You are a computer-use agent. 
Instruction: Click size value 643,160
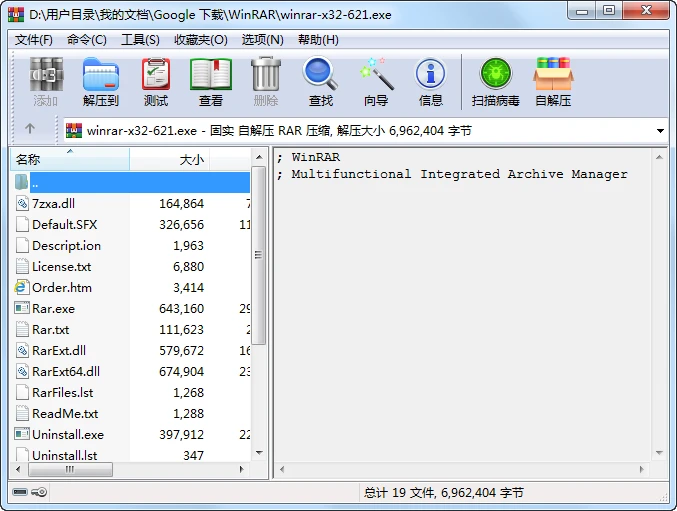(181, 309)
